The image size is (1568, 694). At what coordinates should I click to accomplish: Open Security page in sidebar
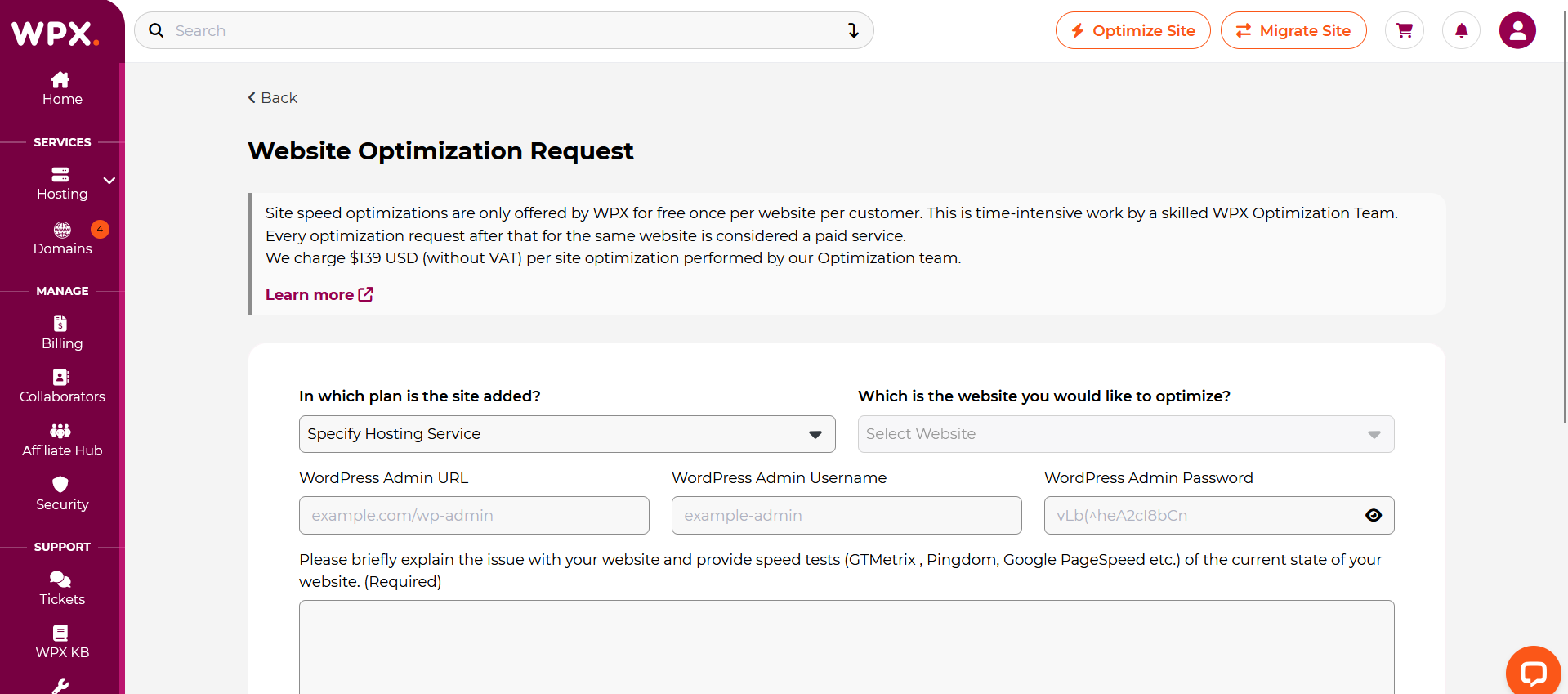(62, 494)
